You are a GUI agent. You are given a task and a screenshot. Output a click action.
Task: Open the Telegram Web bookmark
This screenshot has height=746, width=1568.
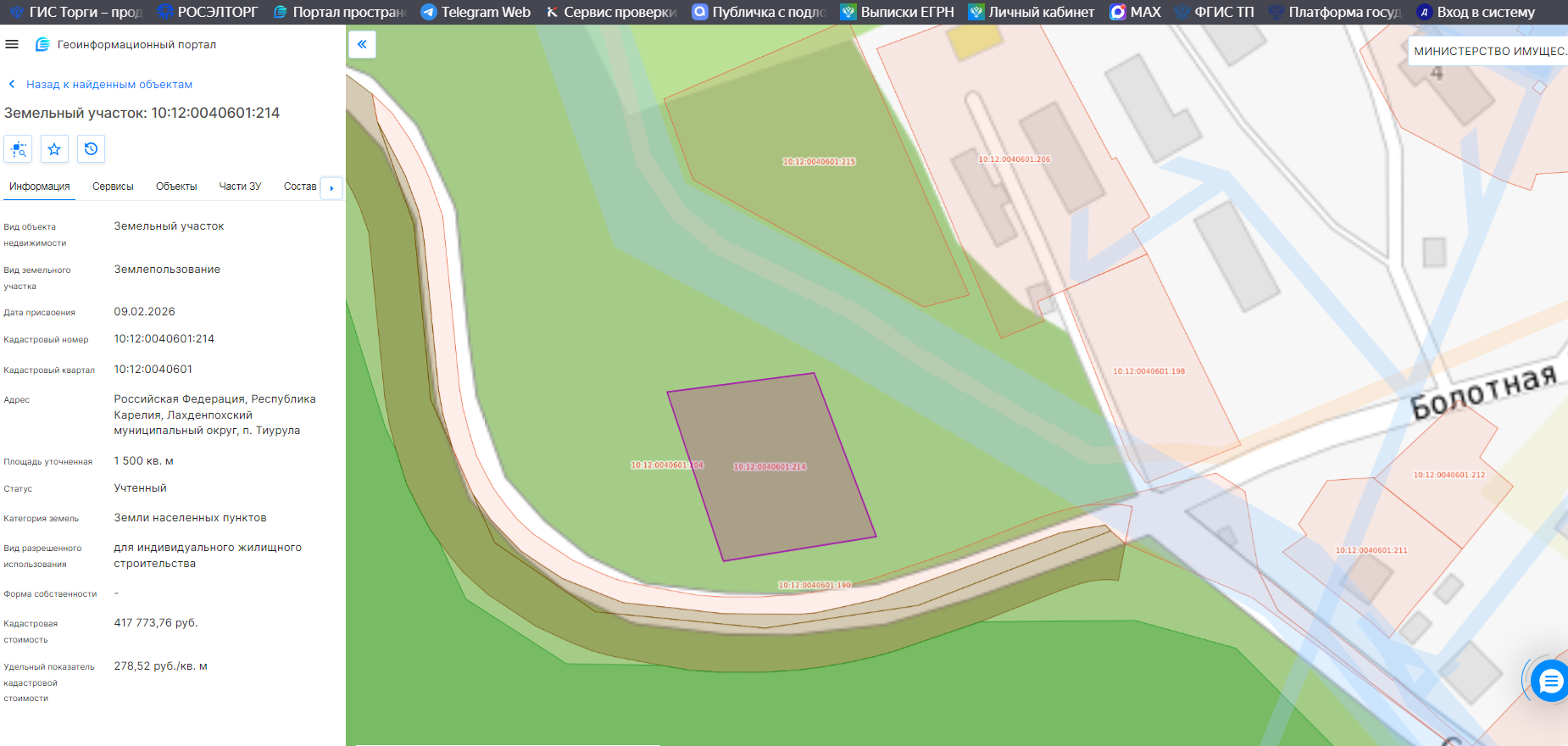[x=475, y=12]
